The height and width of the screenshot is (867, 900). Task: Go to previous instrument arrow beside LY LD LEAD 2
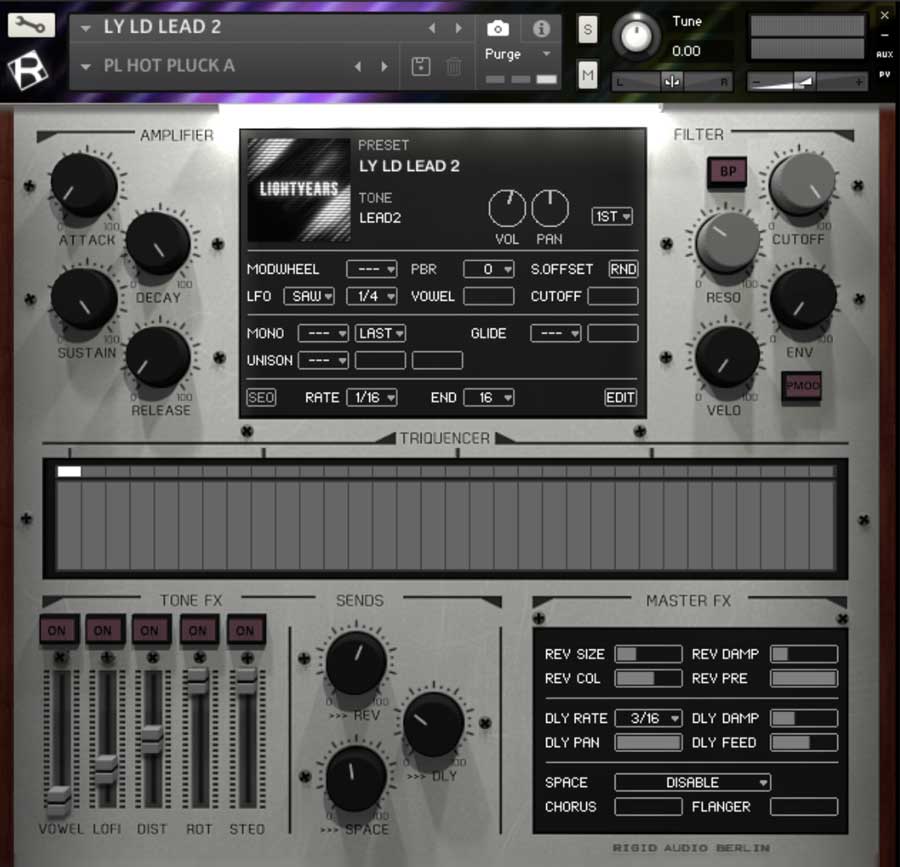[x=432, y=28]
